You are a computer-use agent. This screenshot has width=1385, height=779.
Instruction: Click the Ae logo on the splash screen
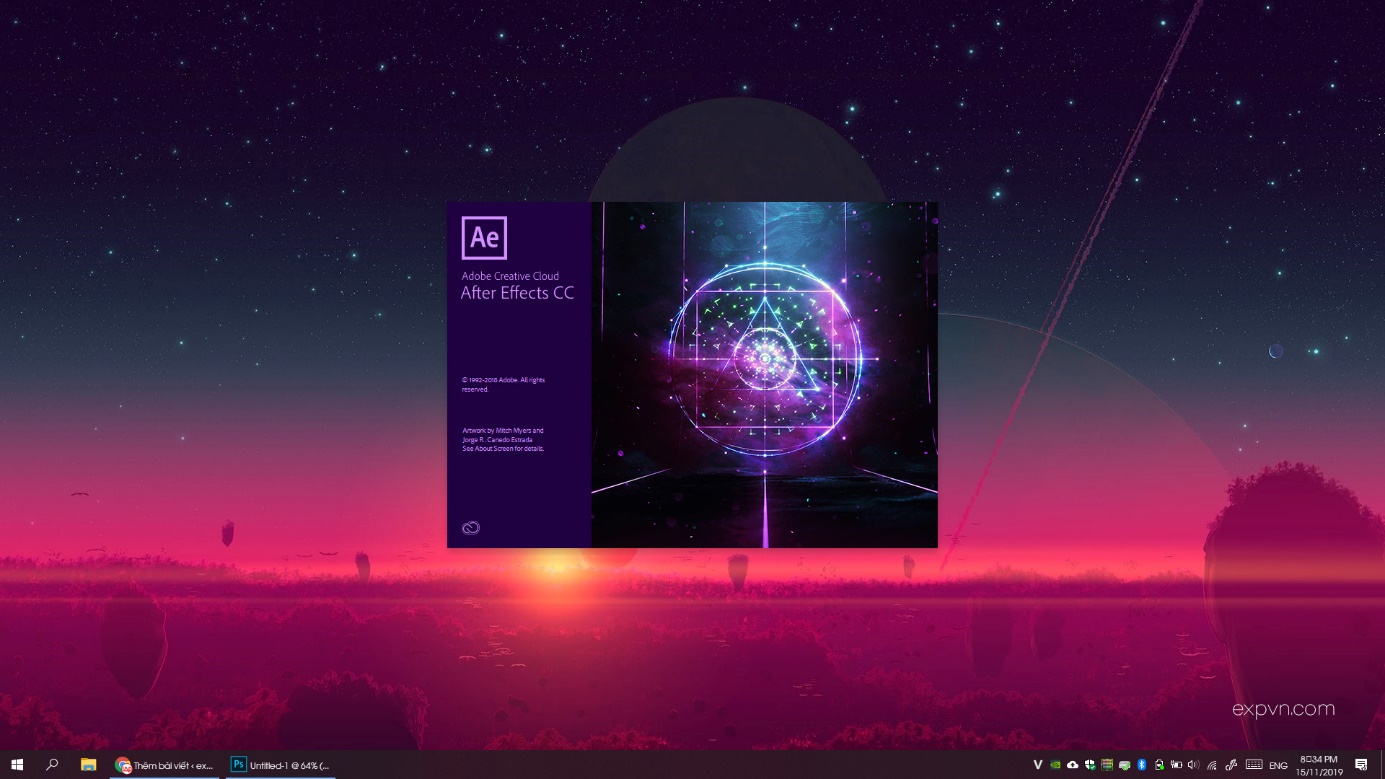coord(484,237)
